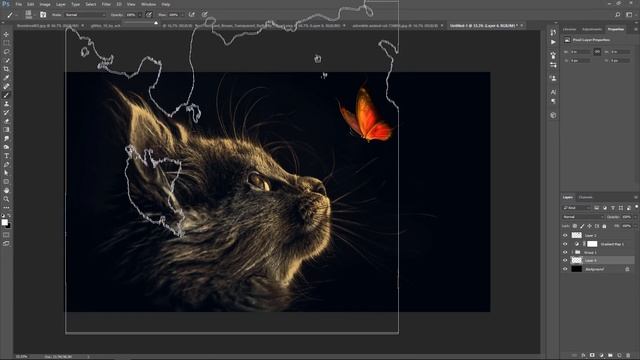This screenshot has height=360, width=640.
Task: Expand the Group 1 folder
Action: pyautogui.click(x=572, y=252)
